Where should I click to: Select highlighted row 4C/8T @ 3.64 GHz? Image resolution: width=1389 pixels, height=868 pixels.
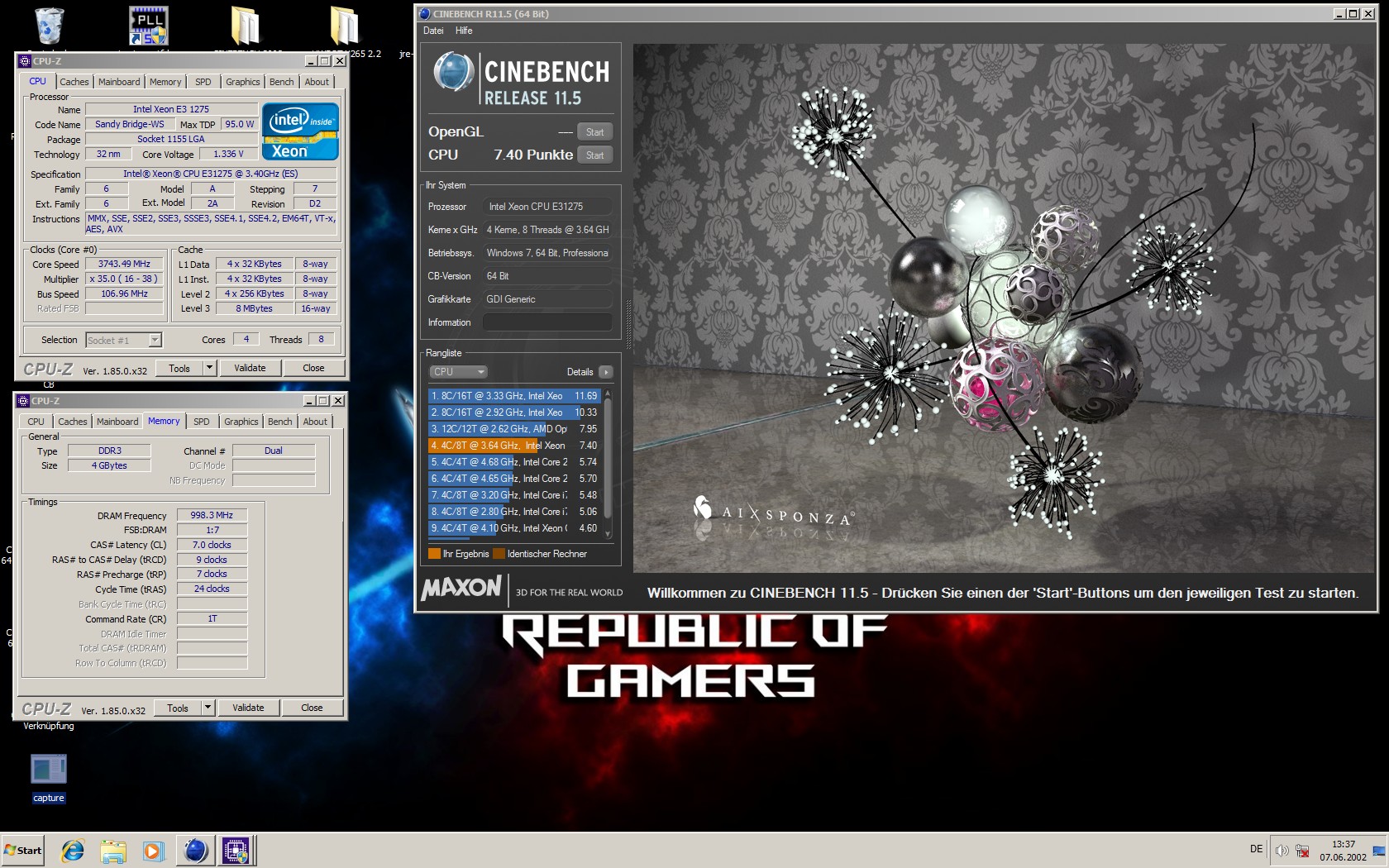[514, 446]
